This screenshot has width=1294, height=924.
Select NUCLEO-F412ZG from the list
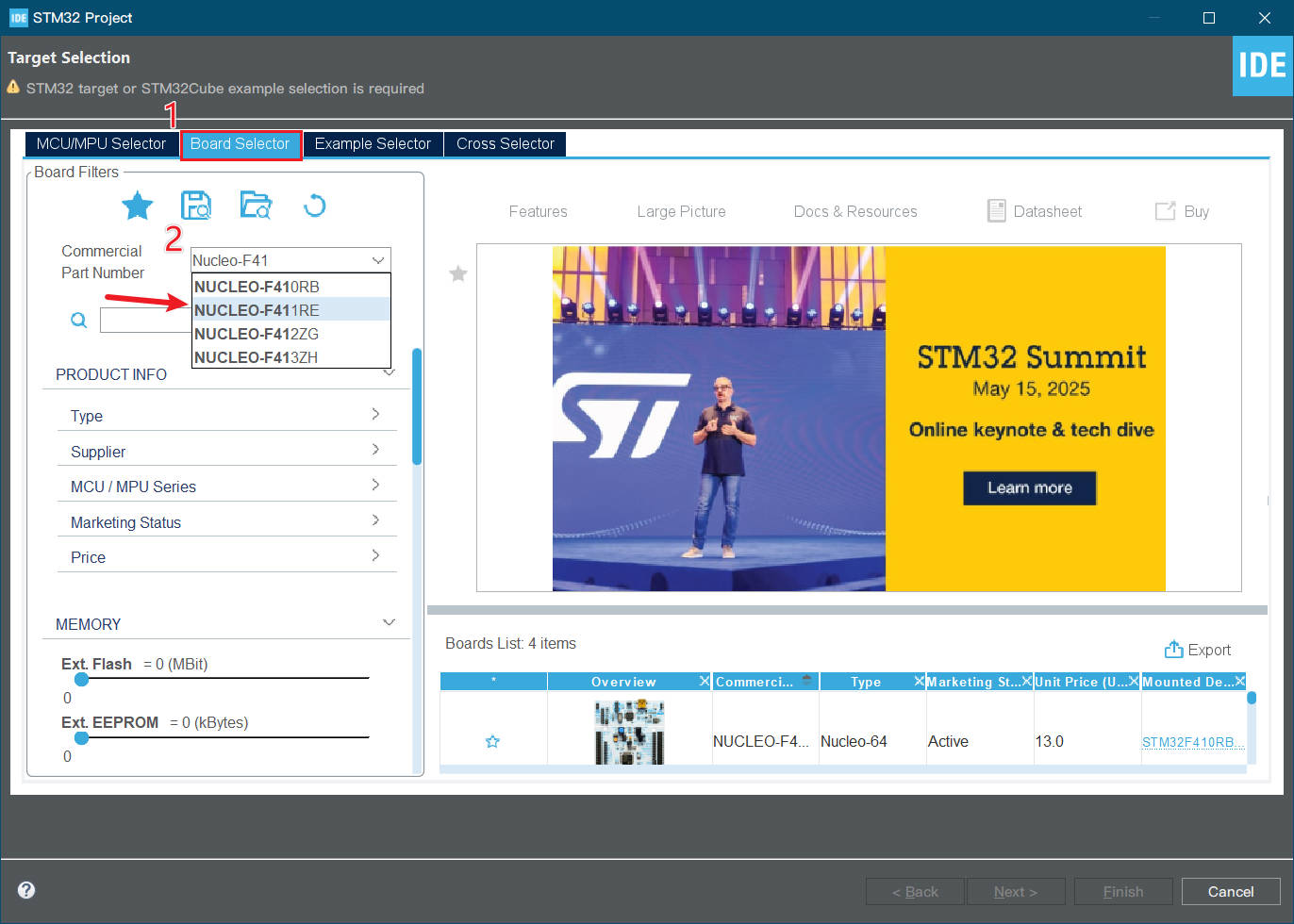pyautogui.click(x=290, y=334)
